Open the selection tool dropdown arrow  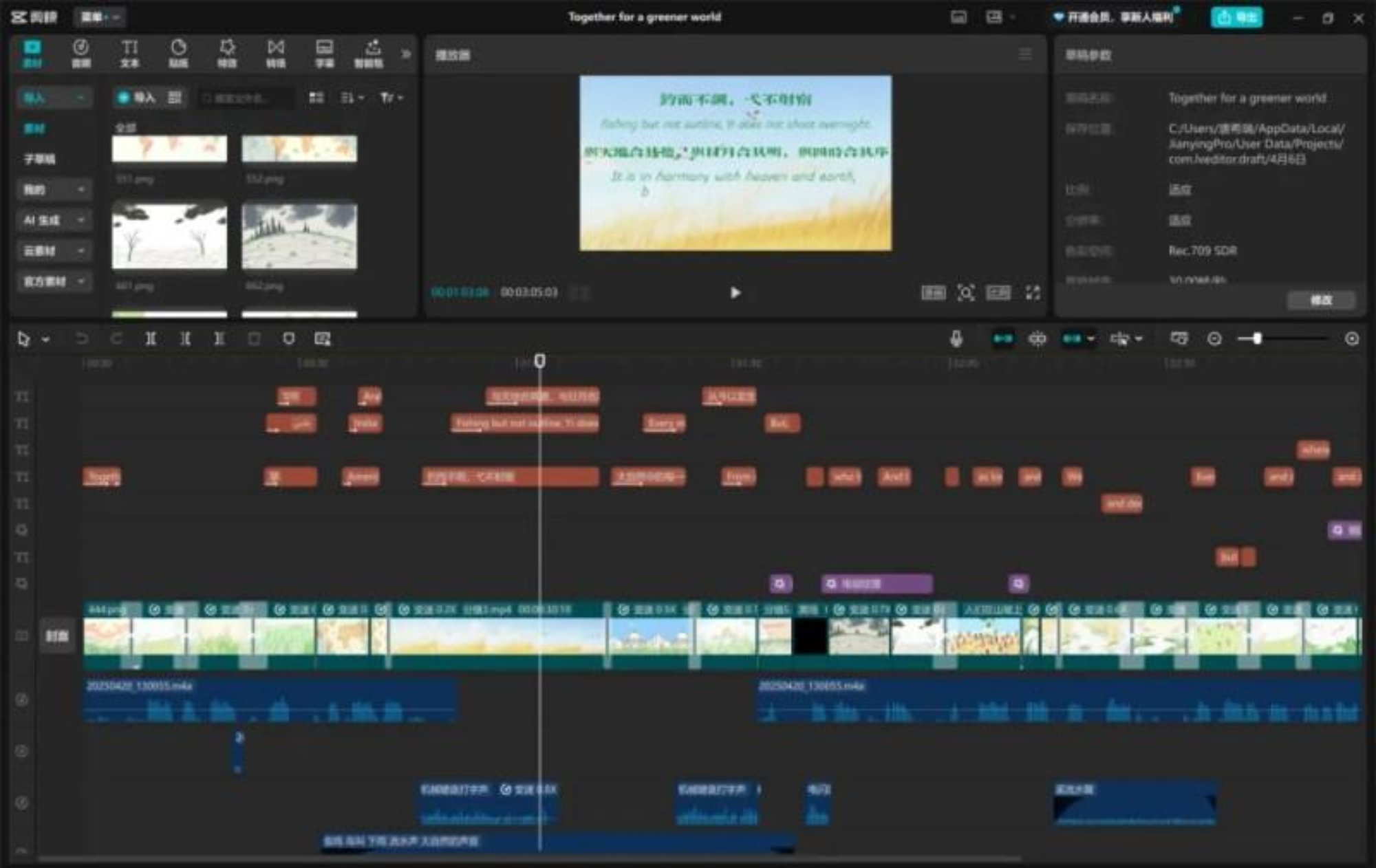click(x=46, y=339)
